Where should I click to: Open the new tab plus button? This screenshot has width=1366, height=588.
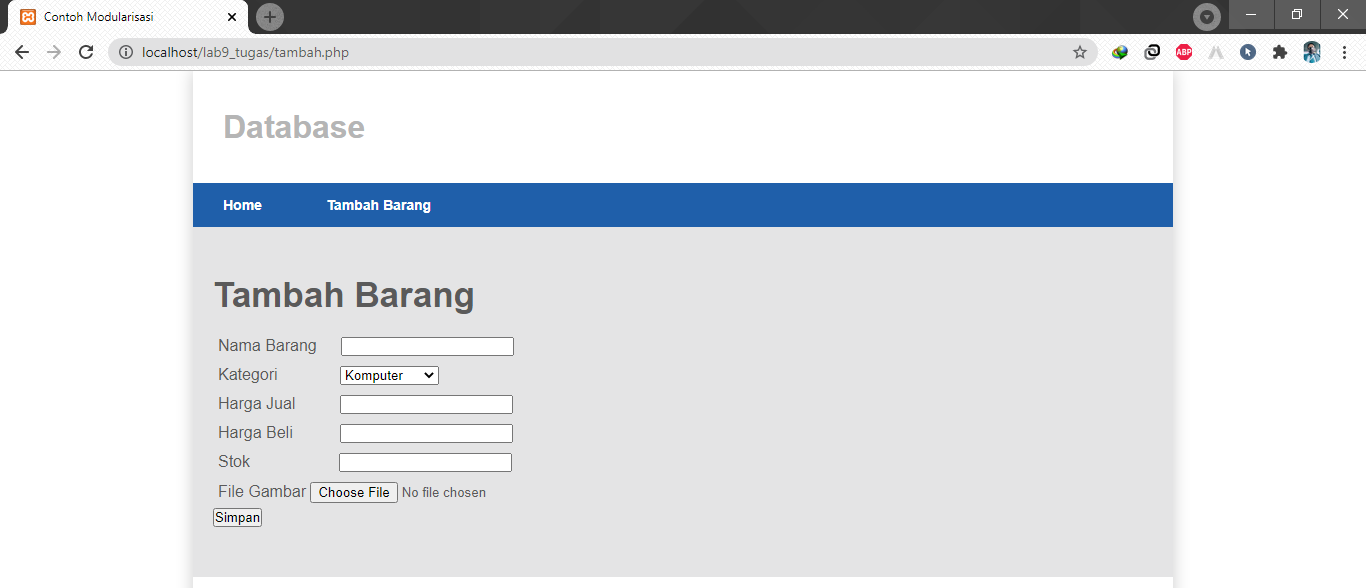pos(270,17)
